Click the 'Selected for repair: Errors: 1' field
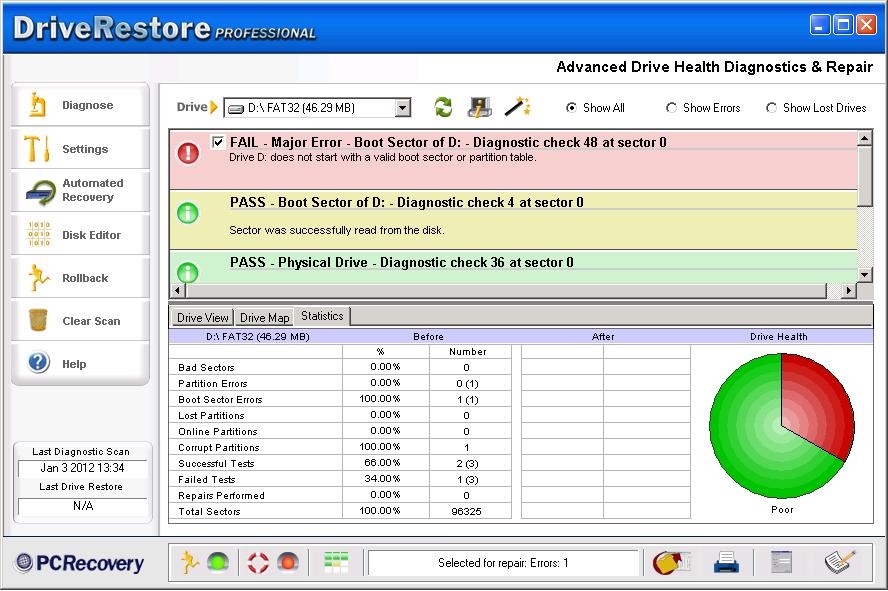Screen dimensions: 888x591 click(503, 563)
